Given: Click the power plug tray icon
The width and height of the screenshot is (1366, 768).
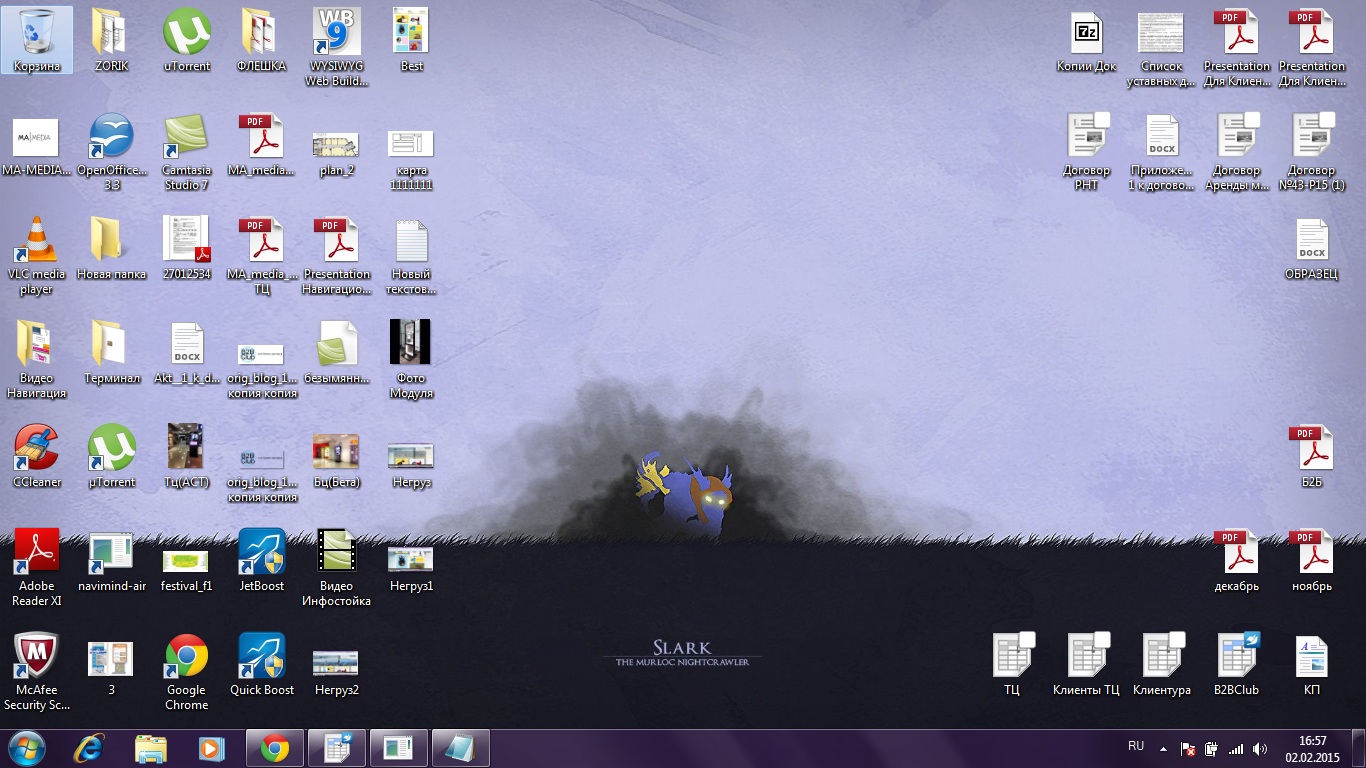Looking at the screenshot, I should [1211, 748].
